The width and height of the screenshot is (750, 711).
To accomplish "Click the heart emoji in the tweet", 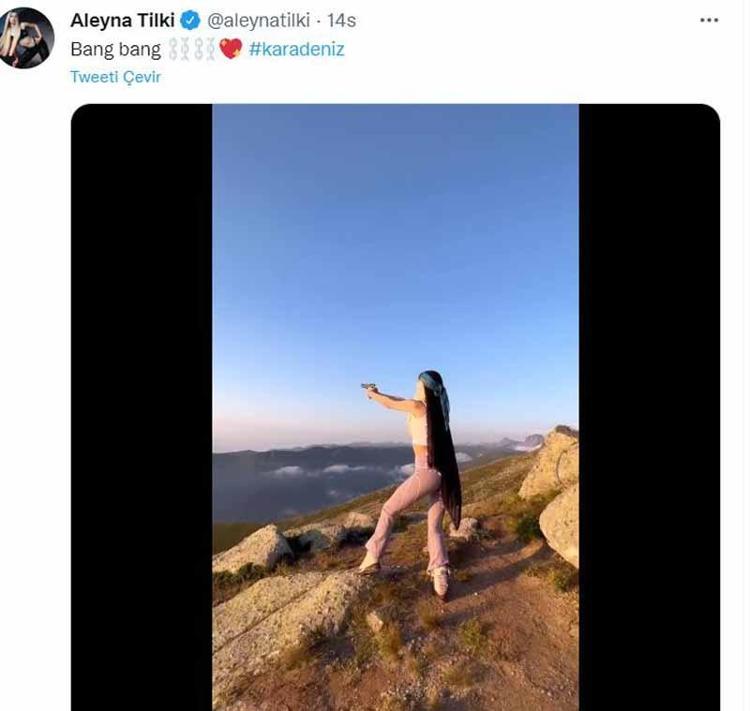I will click(x=231, y=48).
